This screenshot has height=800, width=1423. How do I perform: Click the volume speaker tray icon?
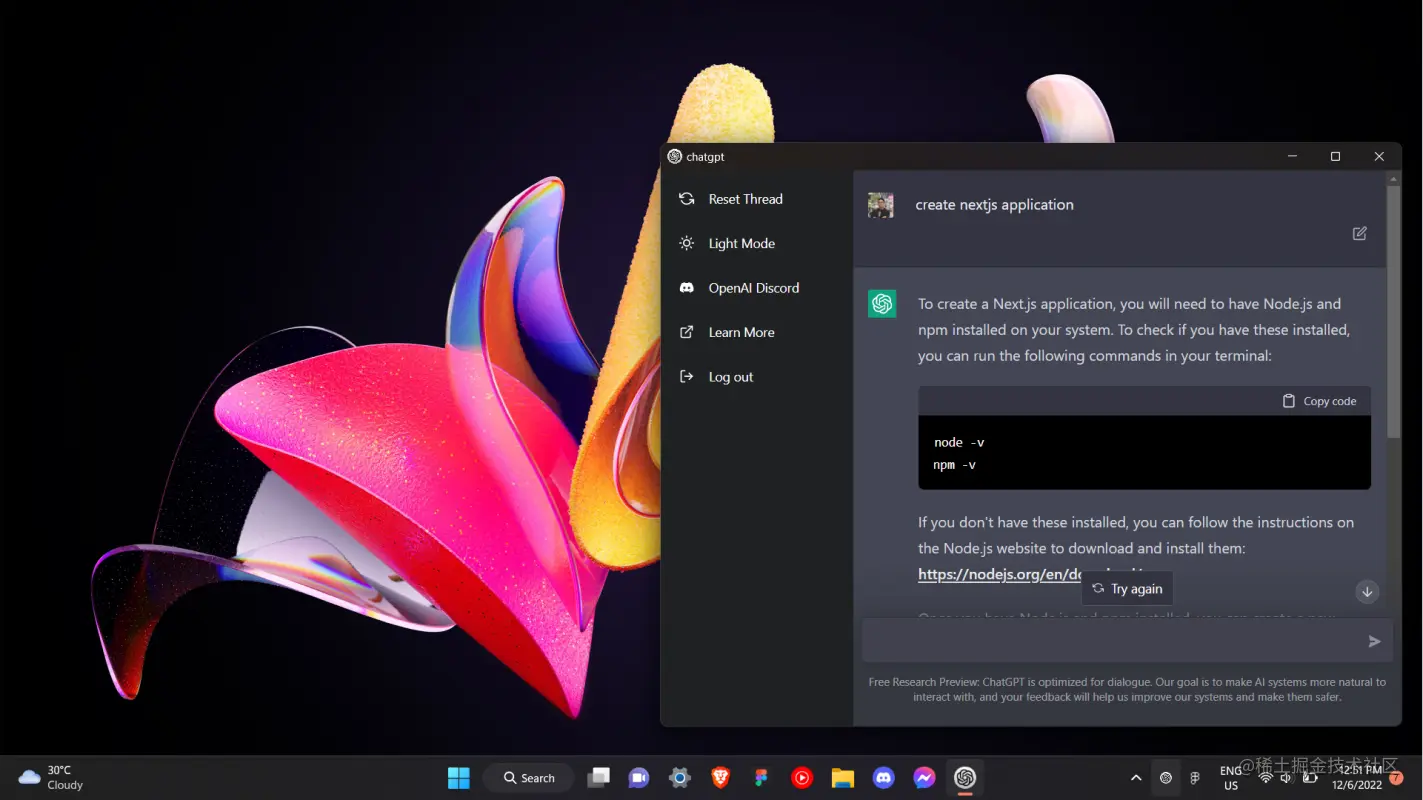pyautogui.click(x=1286, y=778)
